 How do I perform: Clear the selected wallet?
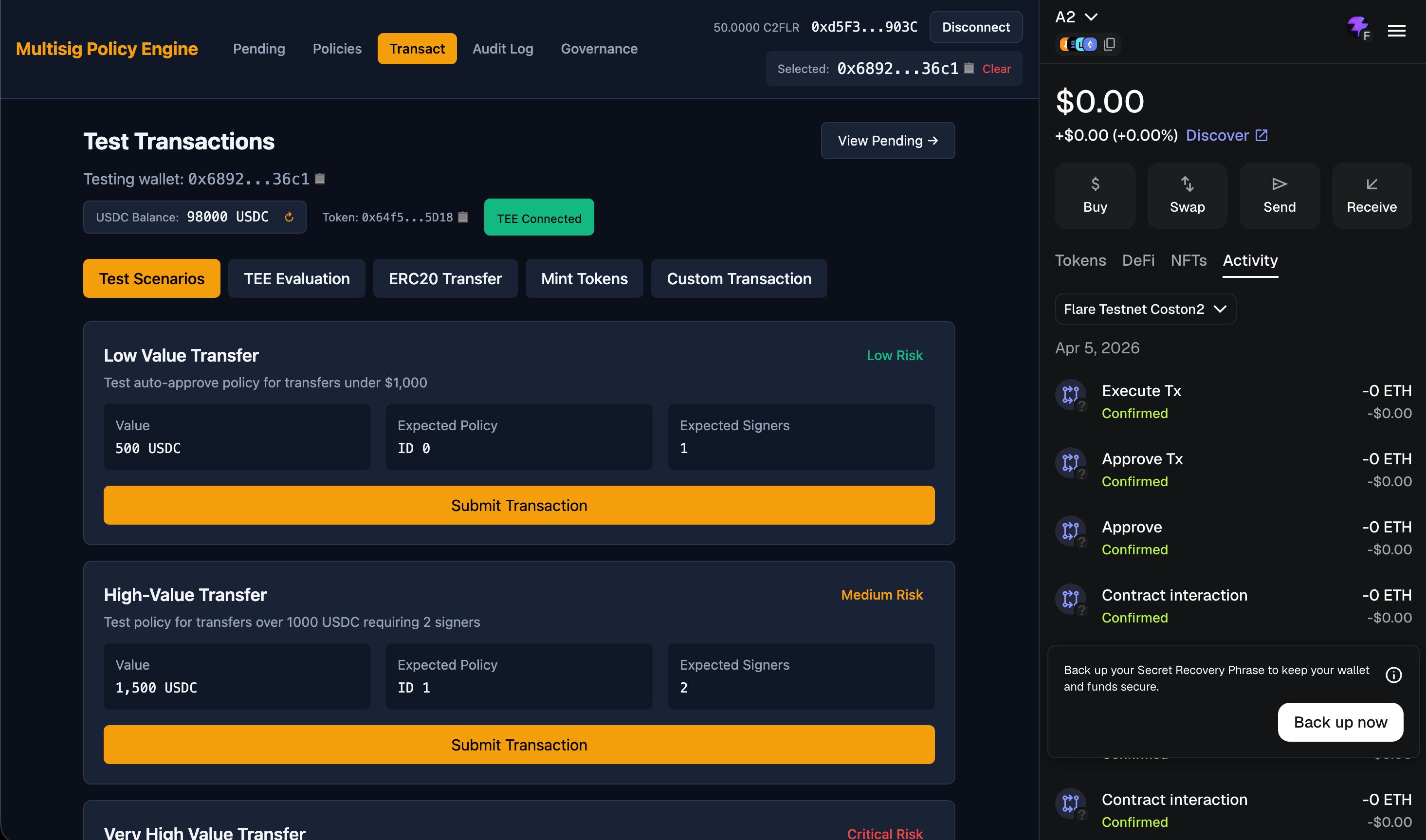[x=997, y=69]
